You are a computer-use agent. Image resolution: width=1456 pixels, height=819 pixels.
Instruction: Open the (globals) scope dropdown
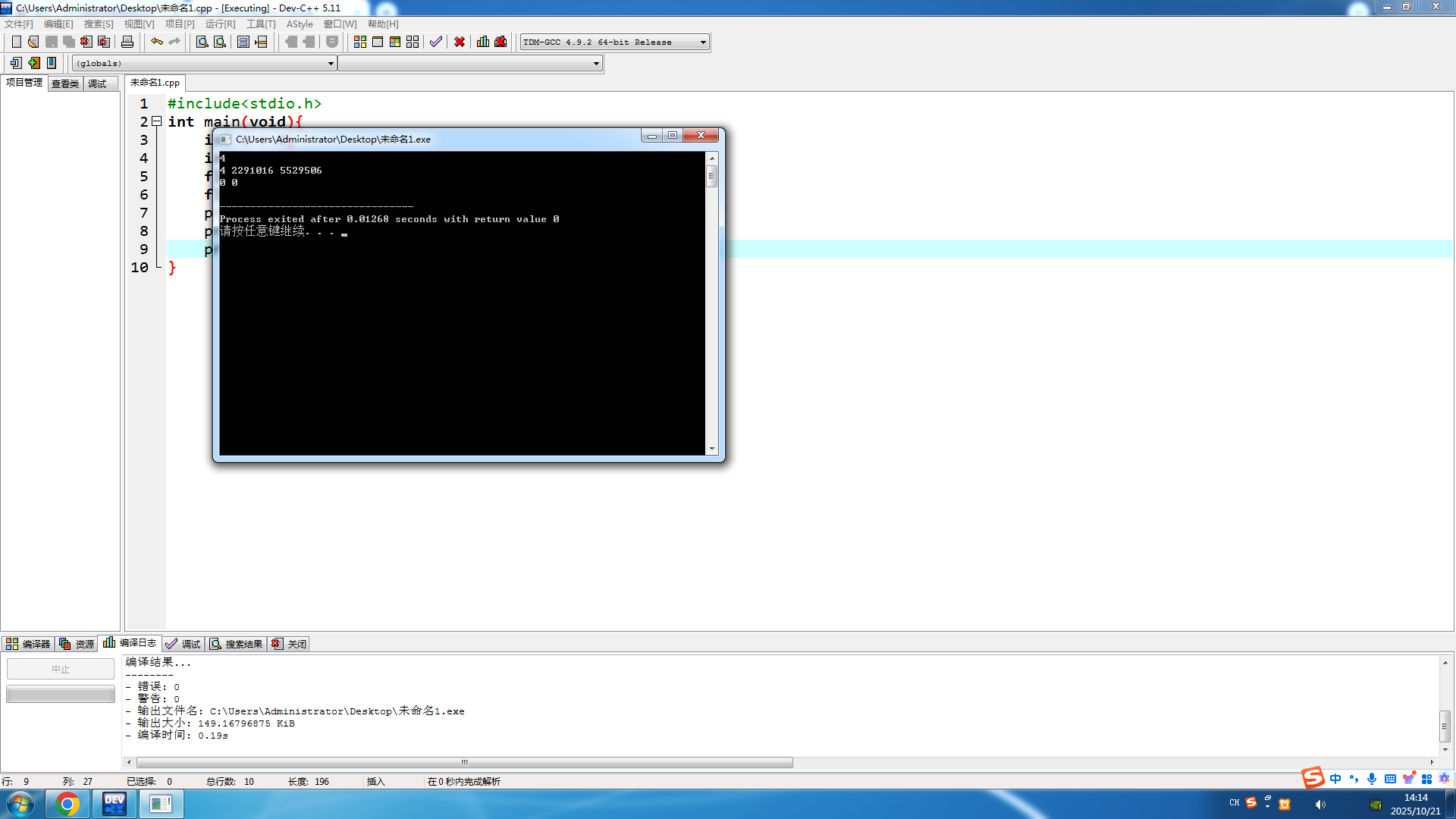pyautogui.click(x=331, y=64)
